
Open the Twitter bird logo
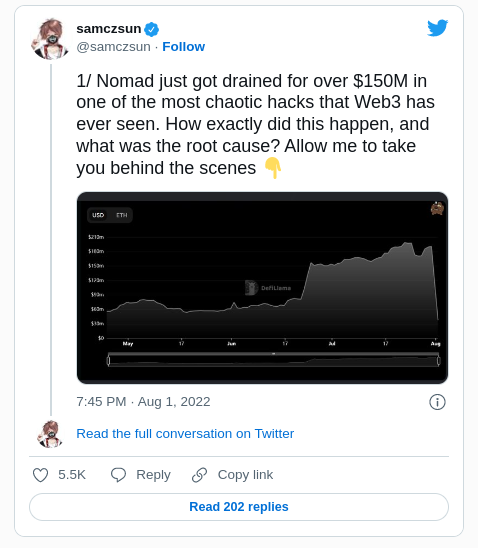click(437, 28)
